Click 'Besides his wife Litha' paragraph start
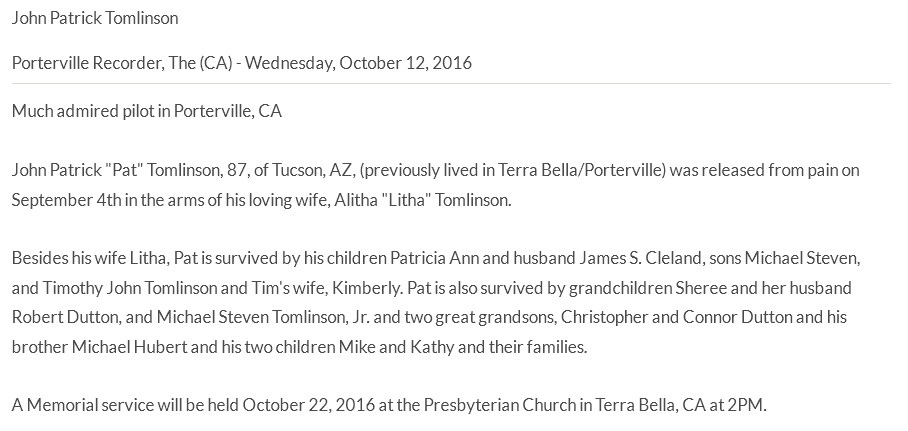 pyautogui.click(x=89, y=258)
